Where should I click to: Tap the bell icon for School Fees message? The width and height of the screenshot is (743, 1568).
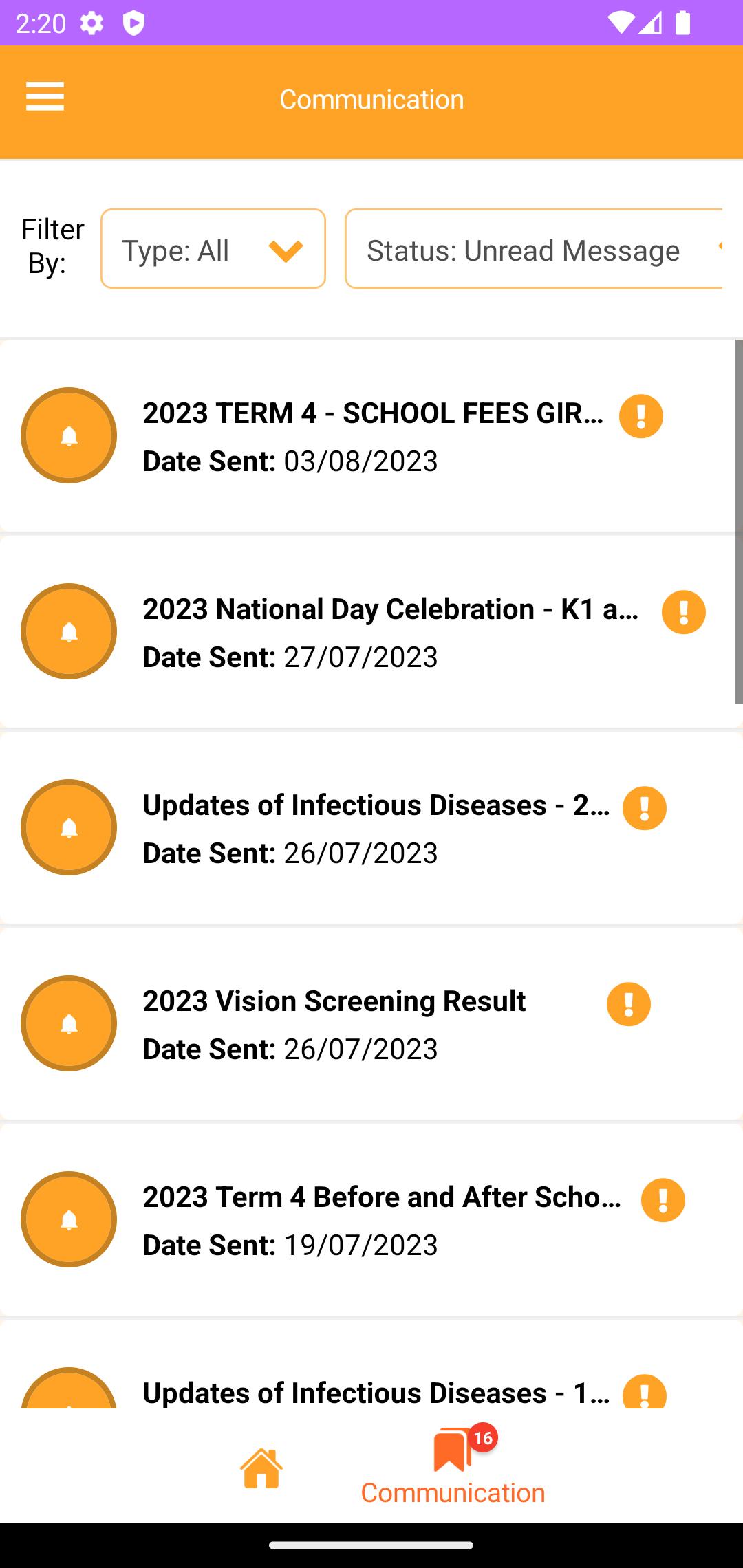pyautogui.click(x=69, y=435)
